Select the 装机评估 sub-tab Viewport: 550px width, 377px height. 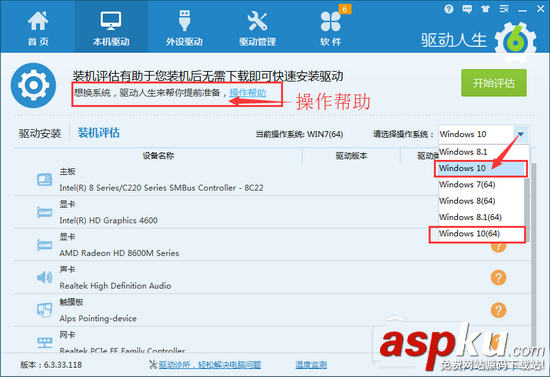[99, 133]
